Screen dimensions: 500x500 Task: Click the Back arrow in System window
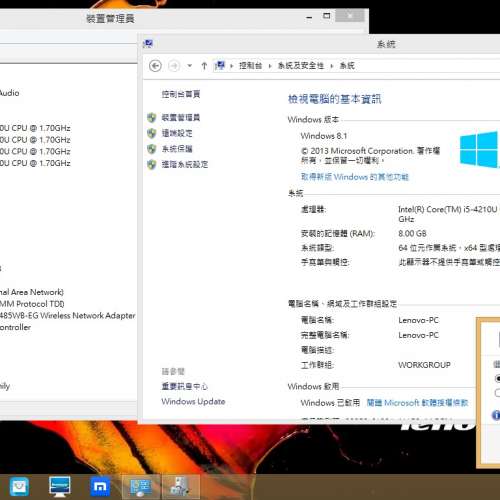pyautogui.click(x=155, y=66)
